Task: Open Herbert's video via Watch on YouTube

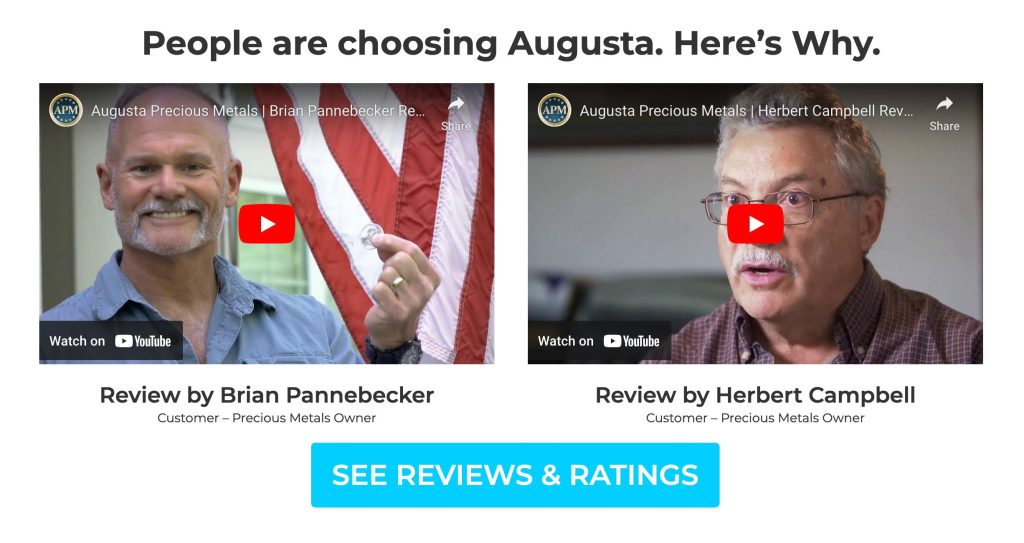Action: point(600,341)
